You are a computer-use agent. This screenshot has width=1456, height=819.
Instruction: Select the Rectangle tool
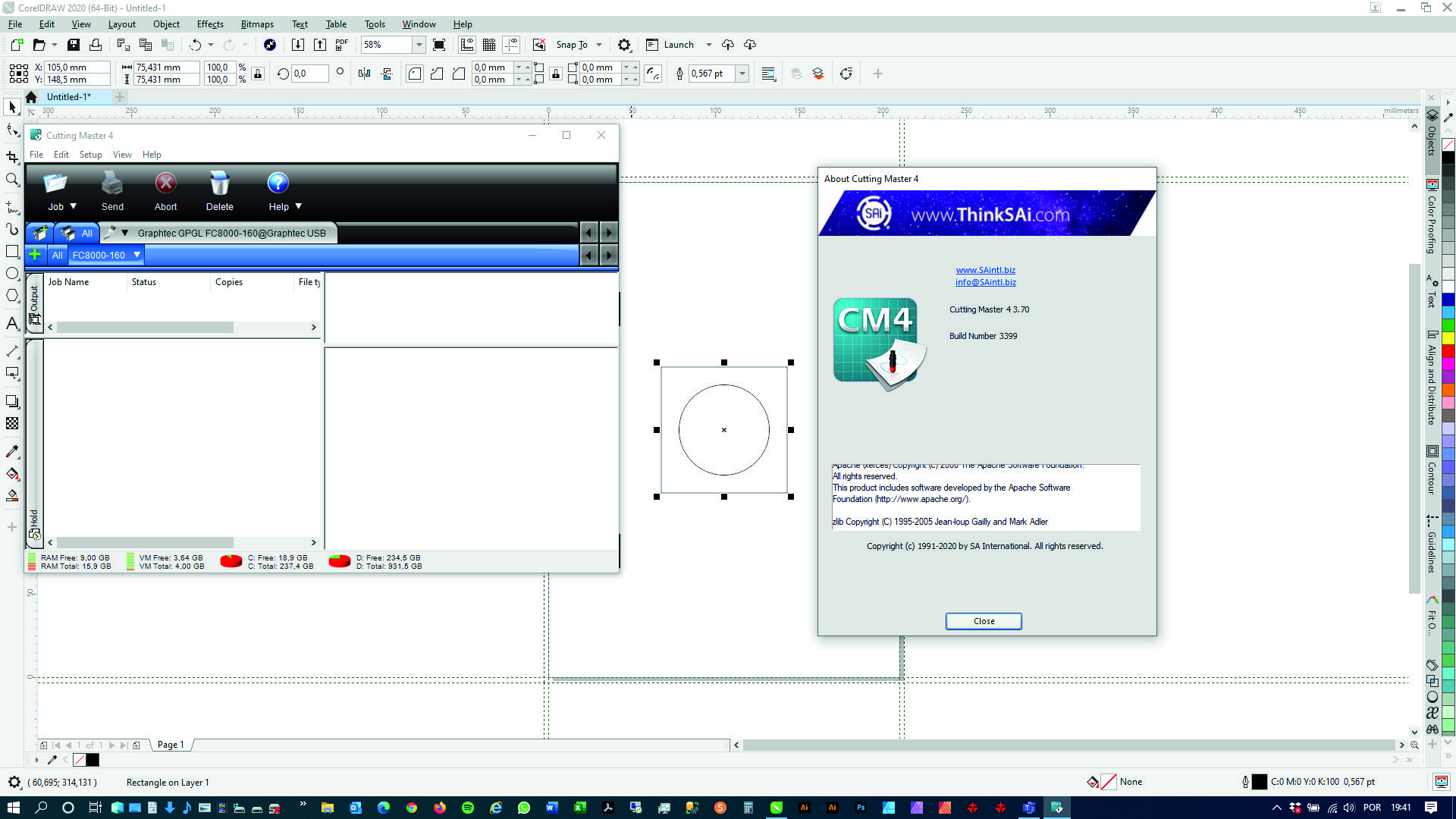coord(12,252)
